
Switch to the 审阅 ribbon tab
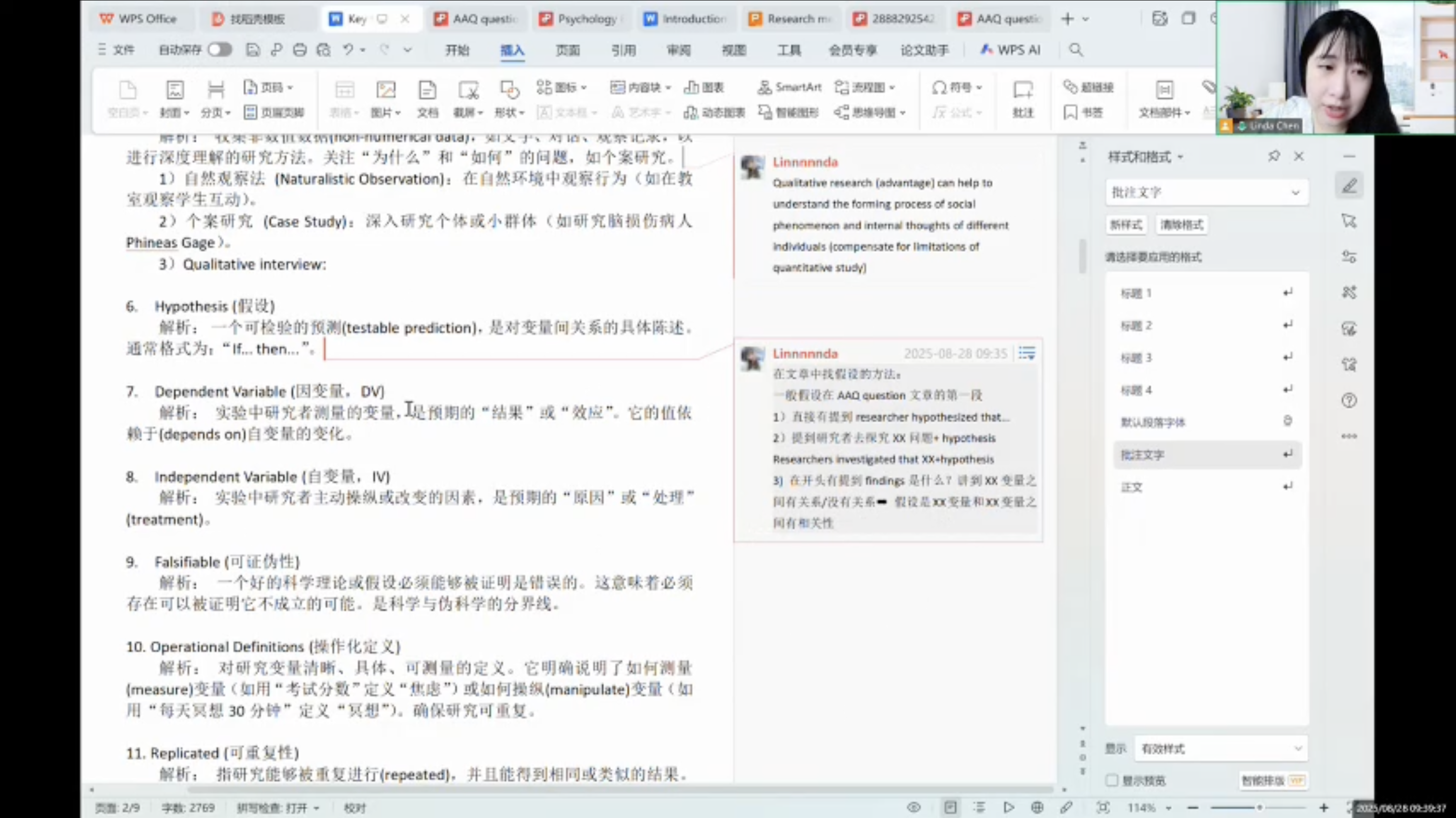click(678, 50)
